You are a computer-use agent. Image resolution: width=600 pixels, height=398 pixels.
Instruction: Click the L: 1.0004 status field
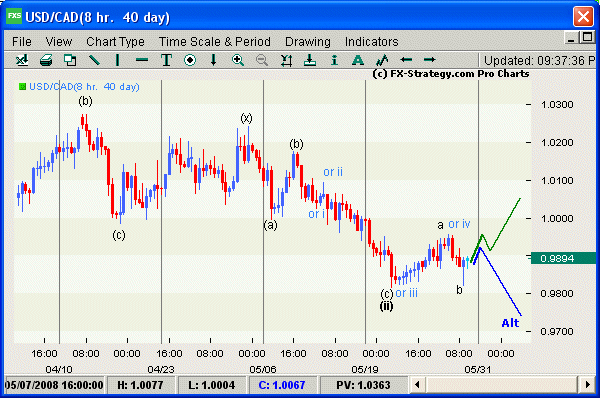(212, 385)
